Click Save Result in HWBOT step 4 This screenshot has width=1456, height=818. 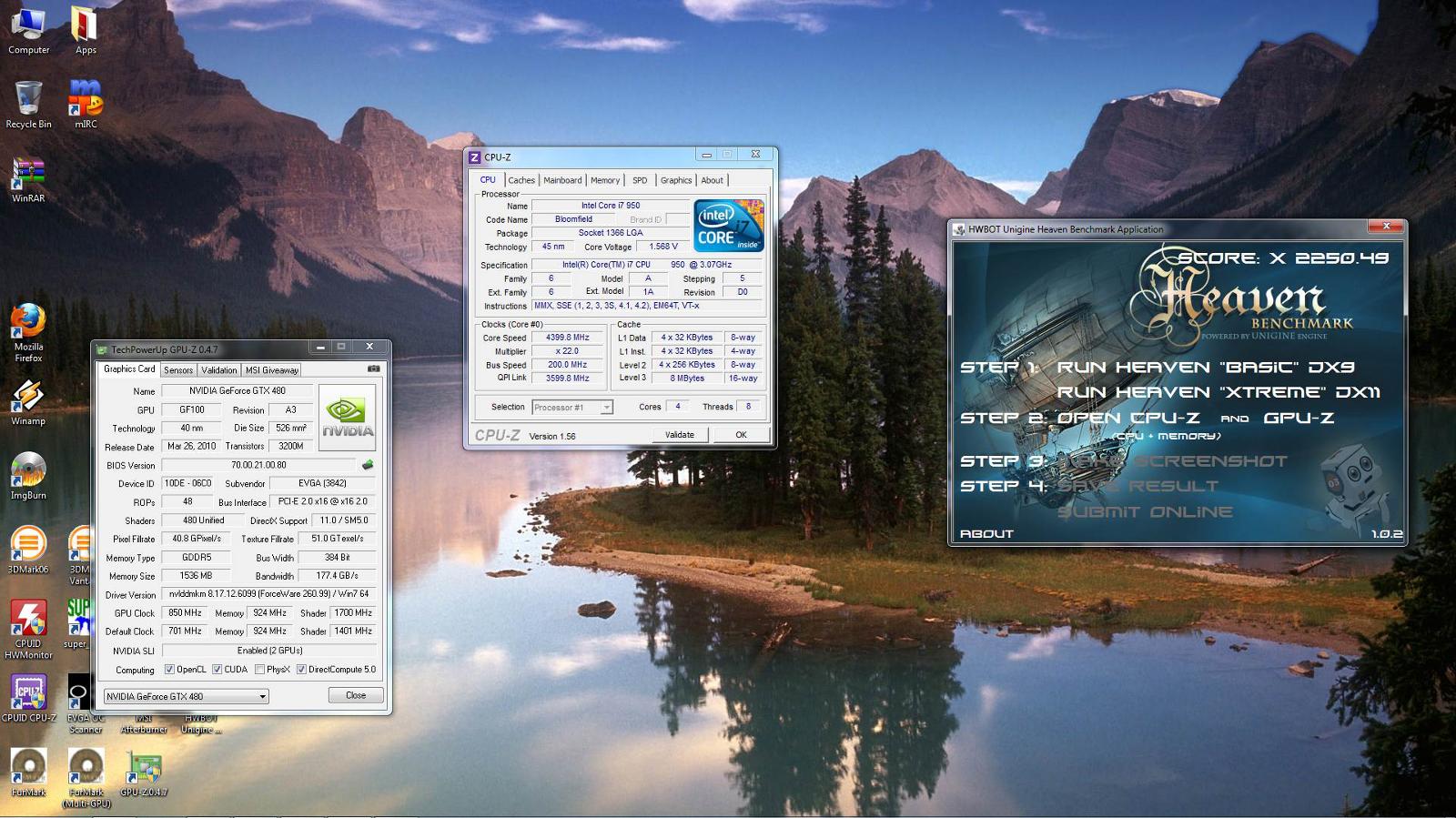[1137, 486]
